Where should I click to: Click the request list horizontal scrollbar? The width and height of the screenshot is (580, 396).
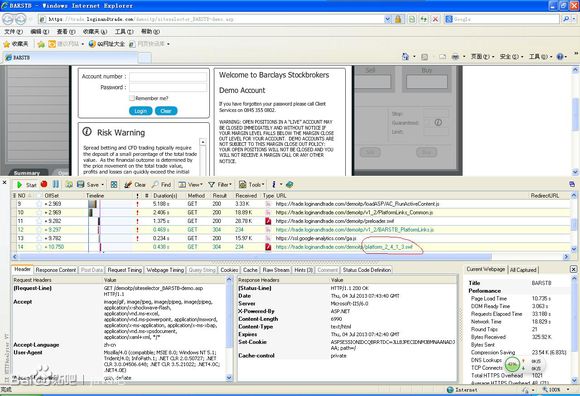[255, 256]
